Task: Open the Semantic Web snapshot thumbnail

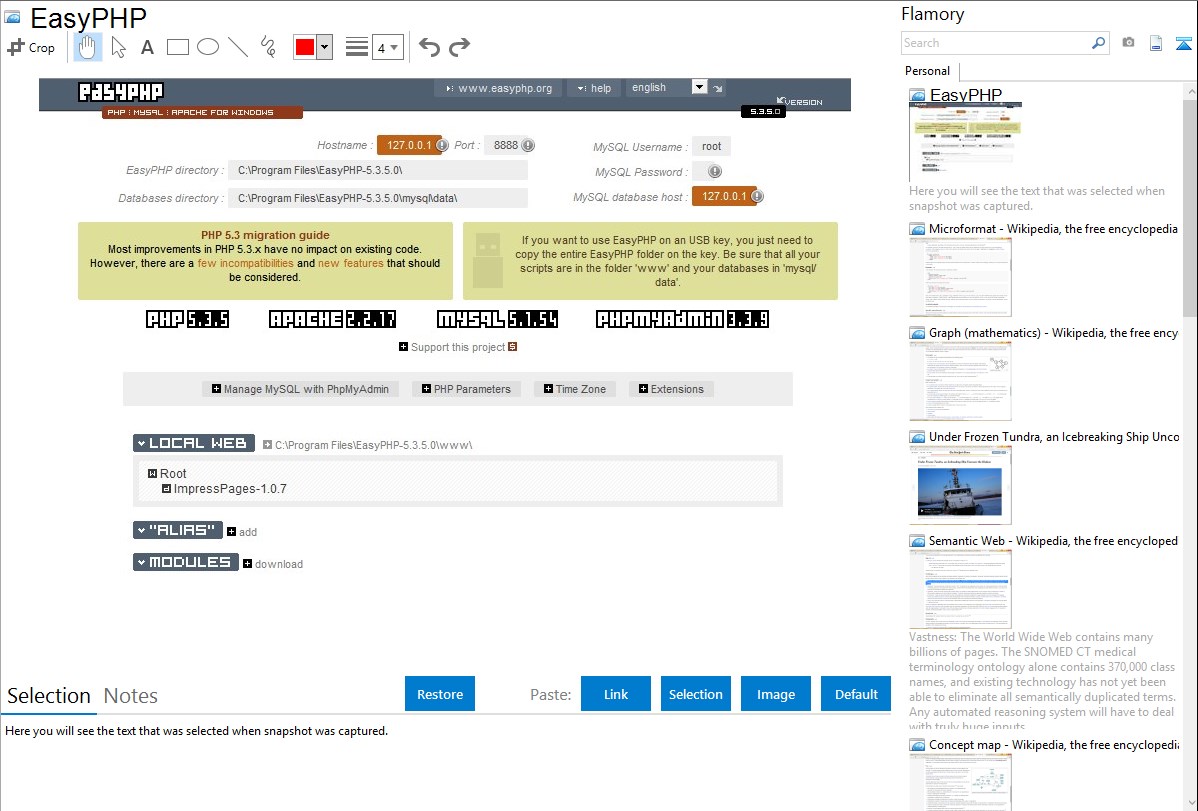Action: coord(960,588)
